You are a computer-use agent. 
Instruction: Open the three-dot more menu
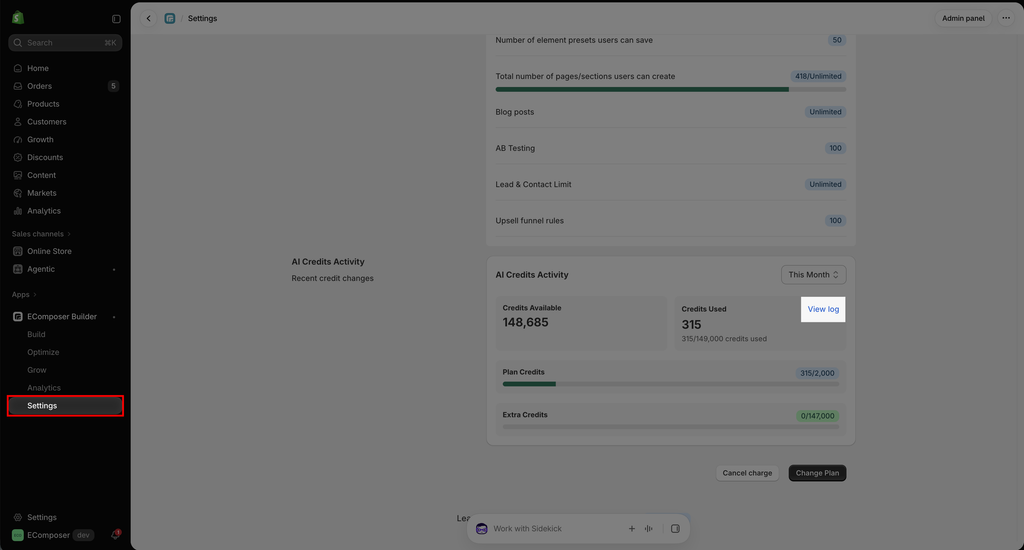pos(1006,18)
